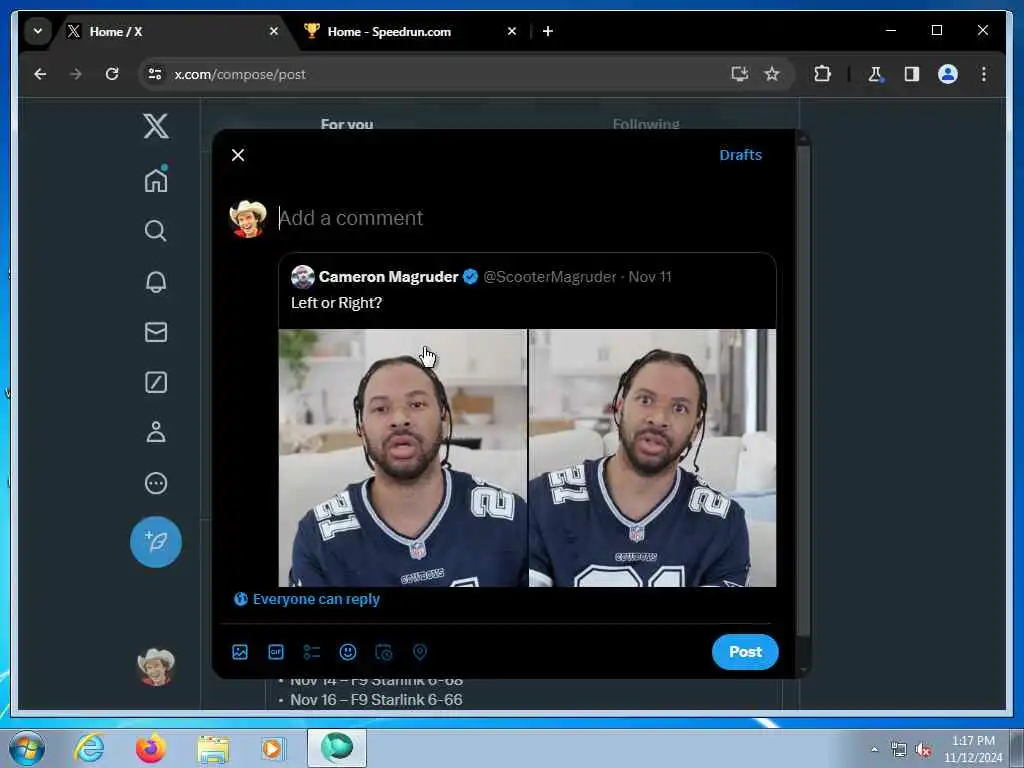Launch Internet Explorer from taskbar
The height and width of the screenshot is (768, 1024).
tap(89, 748)
